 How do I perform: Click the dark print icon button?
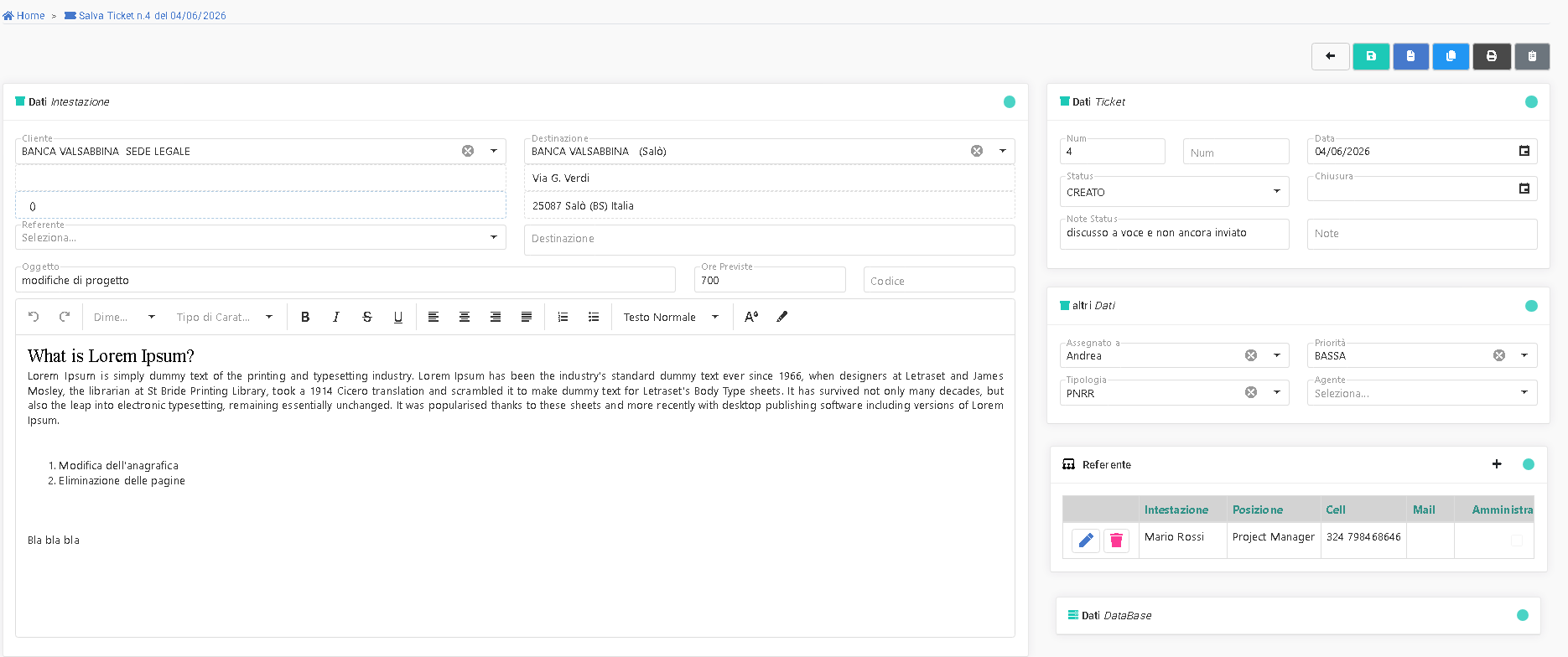click(1492, 56)
